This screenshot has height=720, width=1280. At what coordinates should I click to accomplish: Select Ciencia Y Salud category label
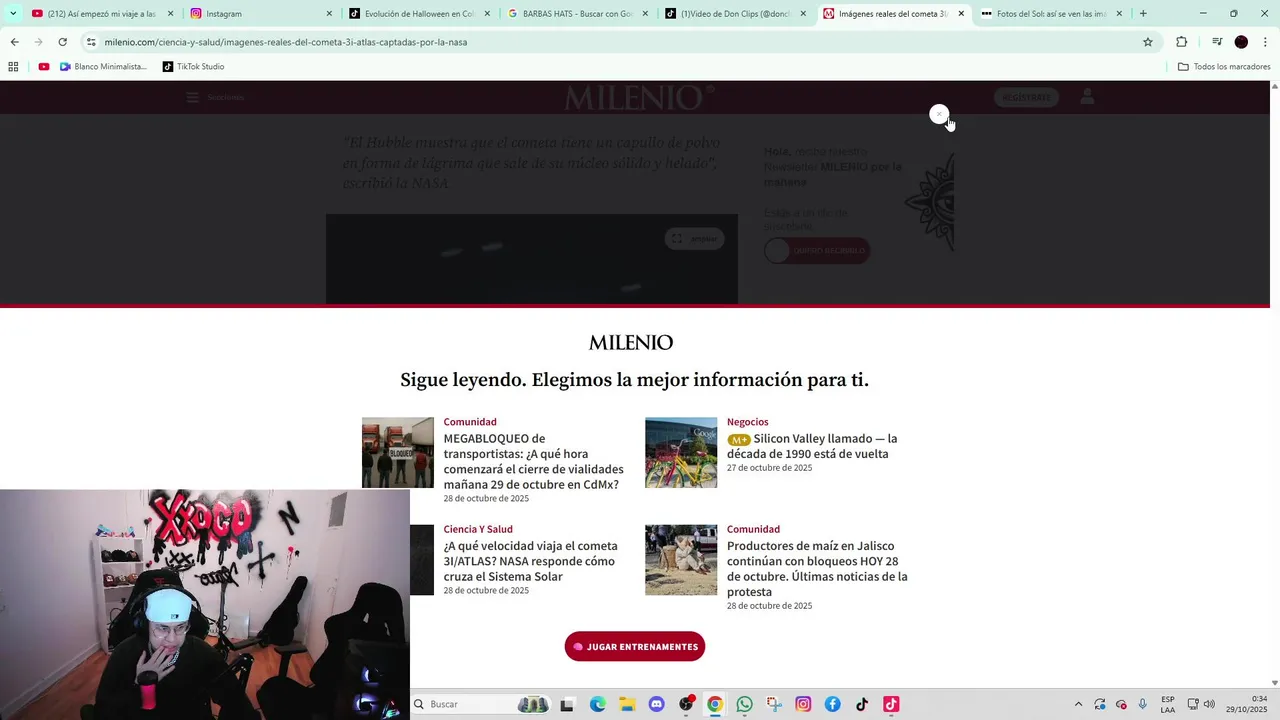point(478,529)
